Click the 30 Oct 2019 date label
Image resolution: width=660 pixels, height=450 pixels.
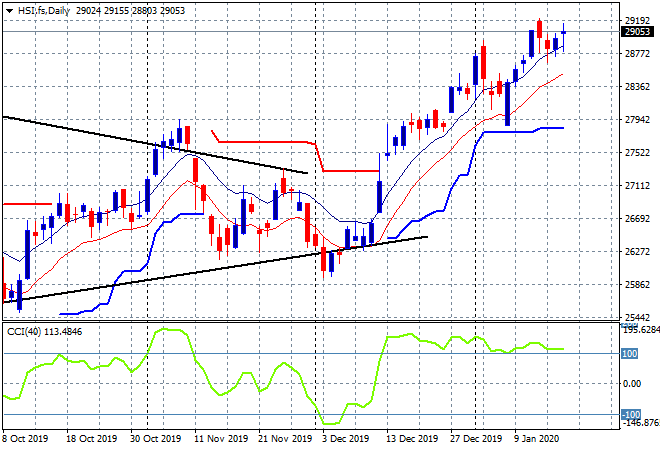pos(156,439)
